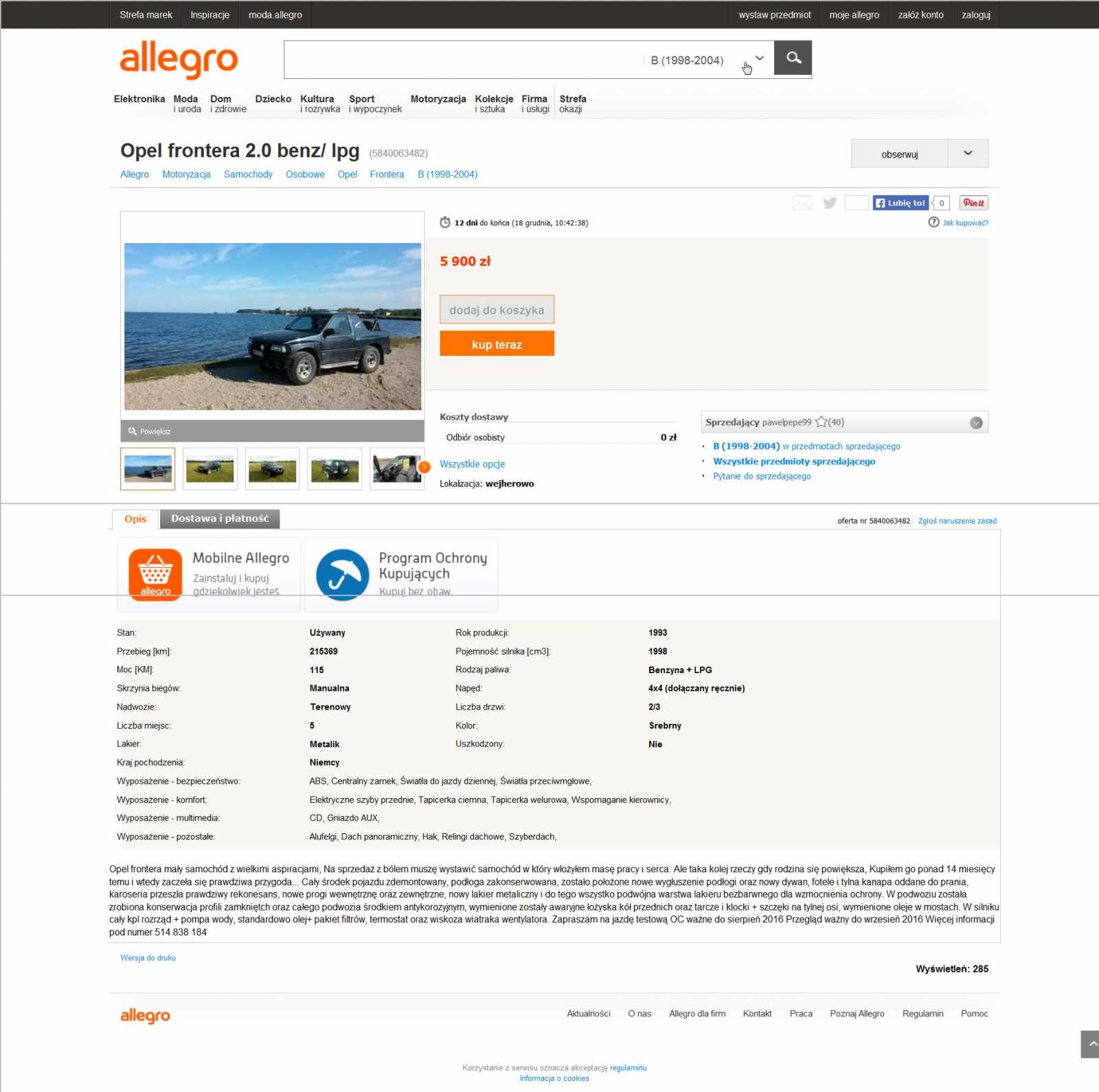1099x1092 pixels.
Task: Select the second car photo thumbnail
Action: tap(210, 468)
